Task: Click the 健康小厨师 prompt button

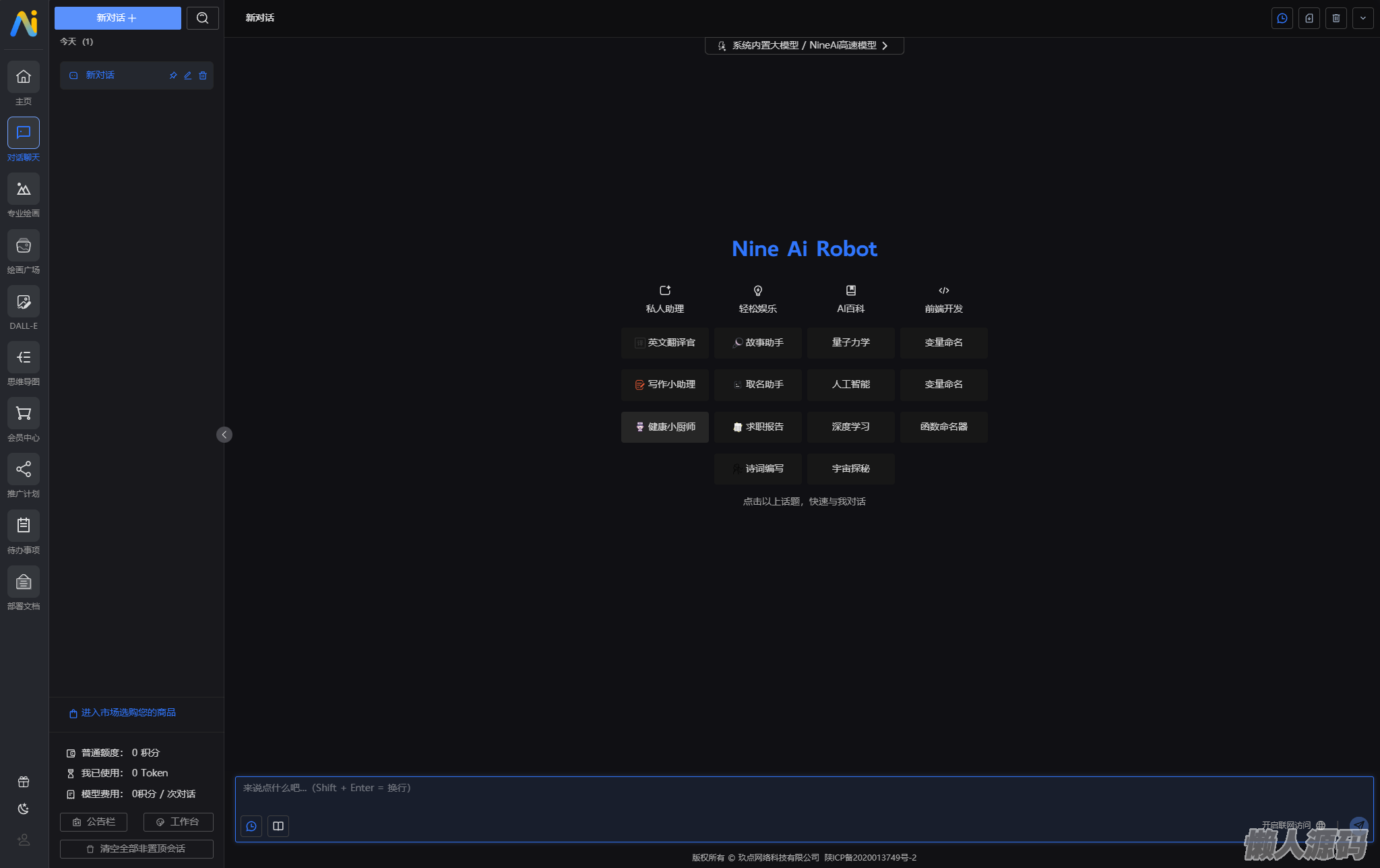Action: tap(664, 427)
